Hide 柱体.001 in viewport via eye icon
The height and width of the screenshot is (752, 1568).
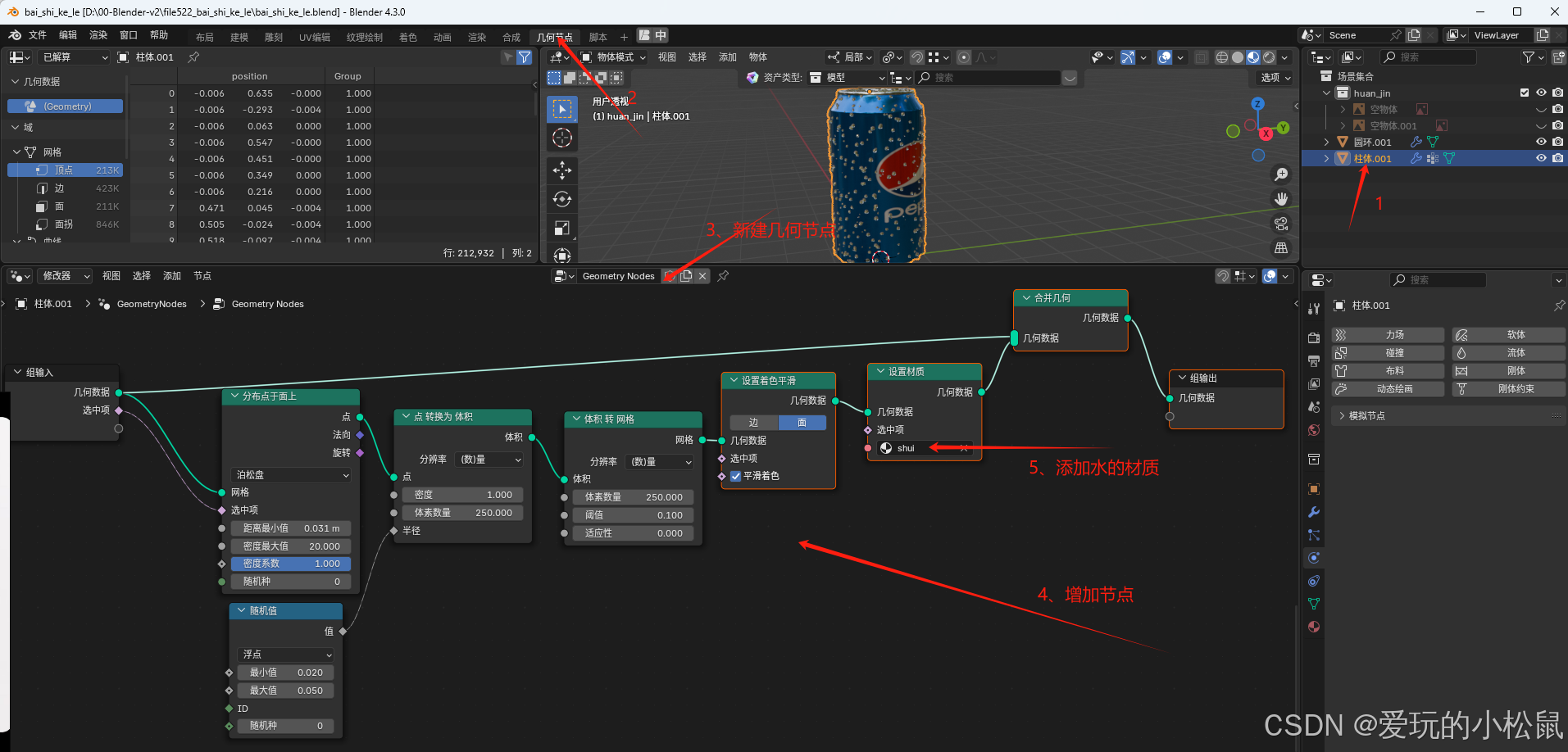tap(1541, 158)
